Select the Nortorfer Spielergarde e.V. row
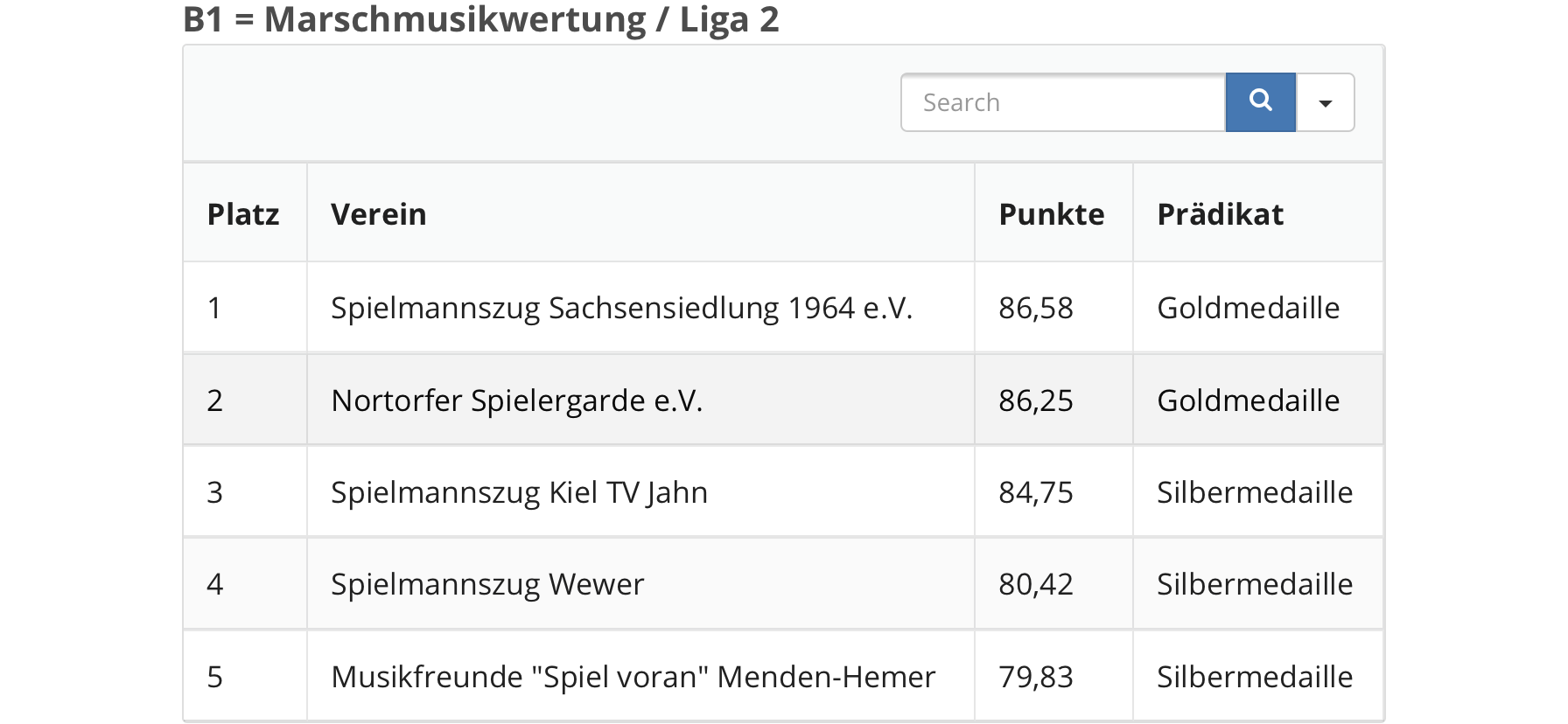1568x724 pixels. point(516,400)
